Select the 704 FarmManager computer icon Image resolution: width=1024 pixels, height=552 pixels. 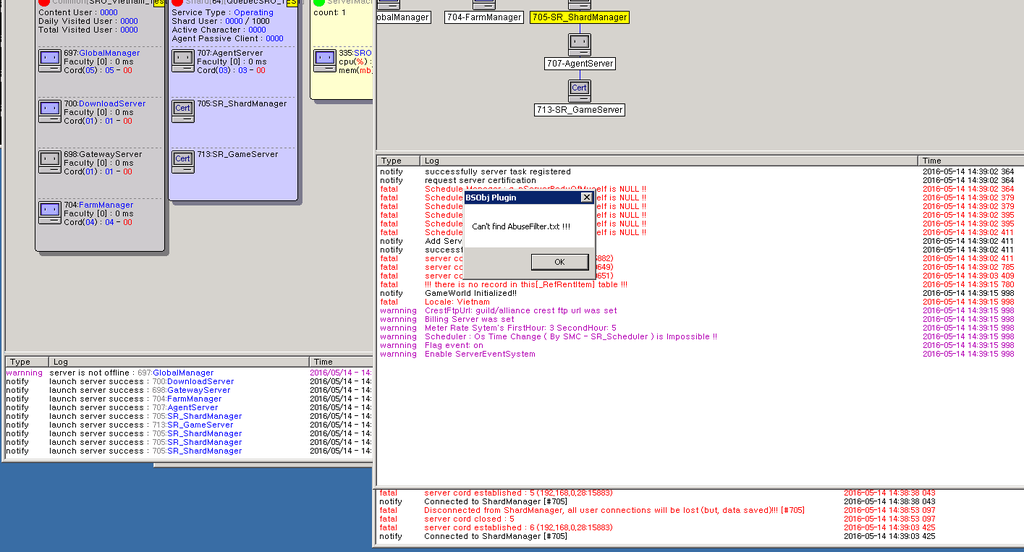pyautogui.click(x=50, y=213)
